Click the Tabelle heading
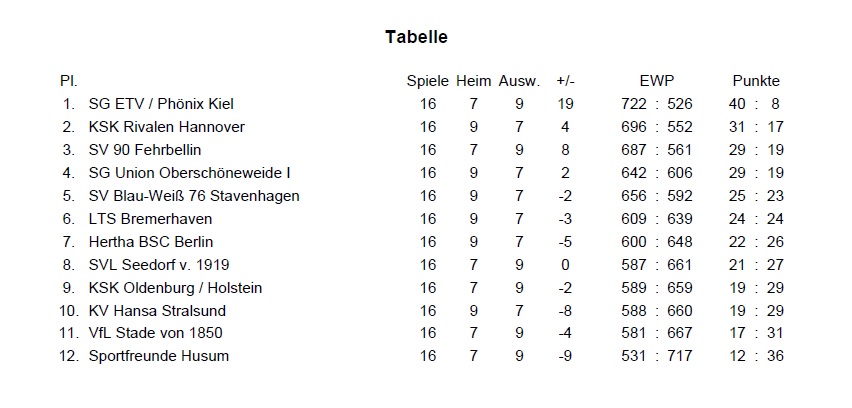 [x=416, y=37]
